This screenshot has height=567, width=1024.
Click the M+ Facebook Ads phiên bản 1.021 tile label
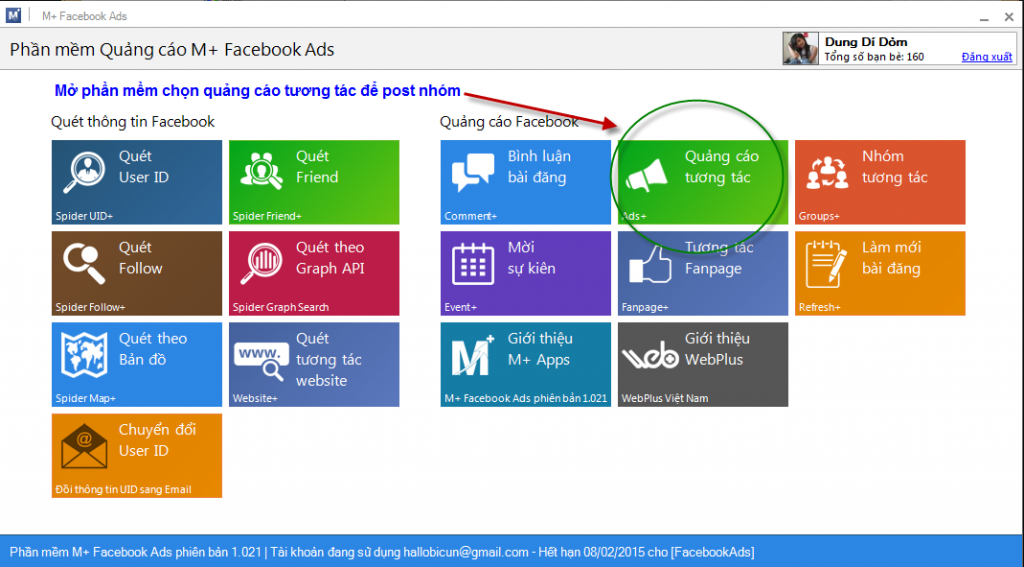(526, 398)
